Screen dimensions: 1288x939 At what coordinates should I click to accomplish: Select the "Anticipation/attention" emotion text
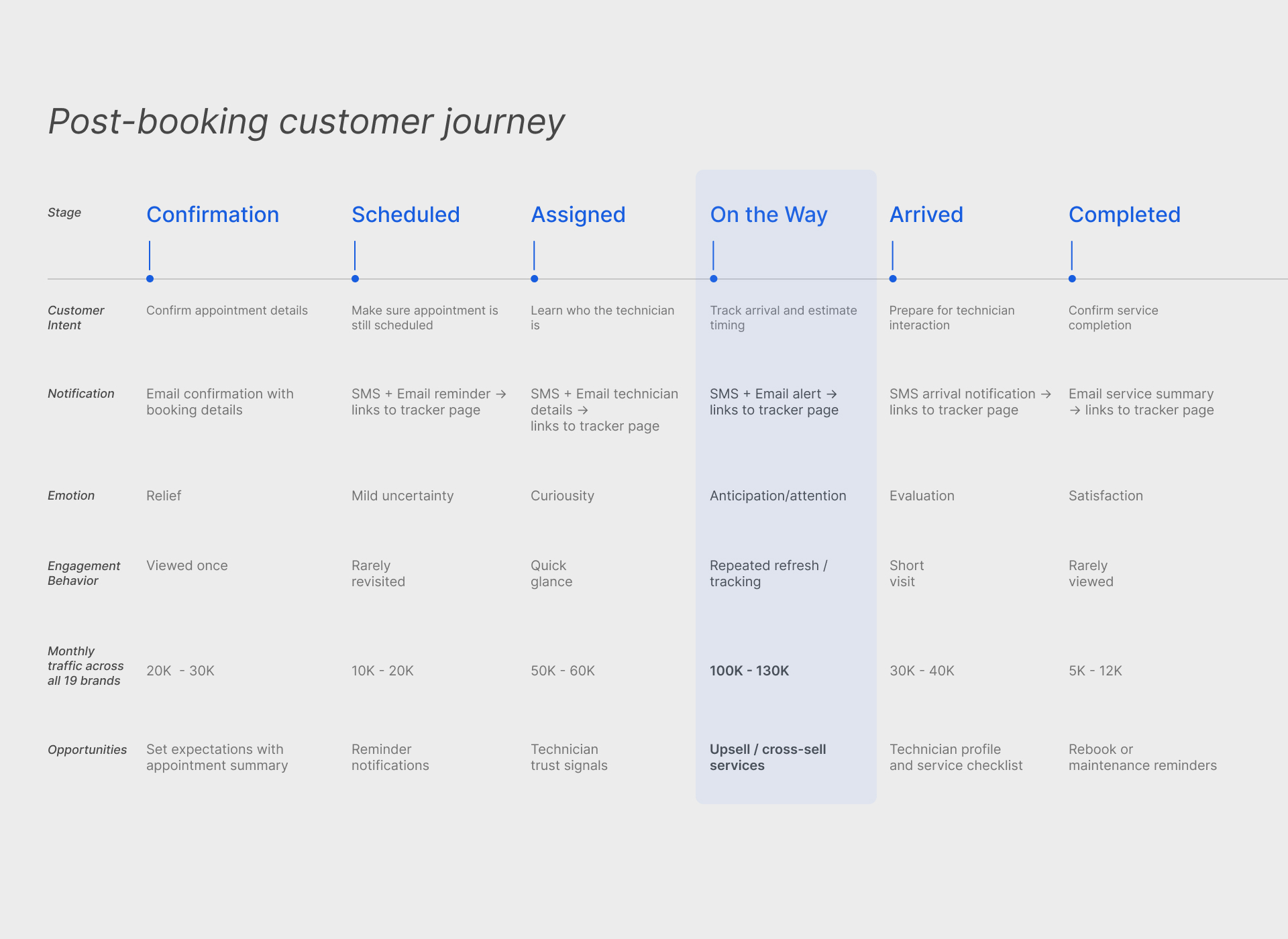click(x=777, y=496)
